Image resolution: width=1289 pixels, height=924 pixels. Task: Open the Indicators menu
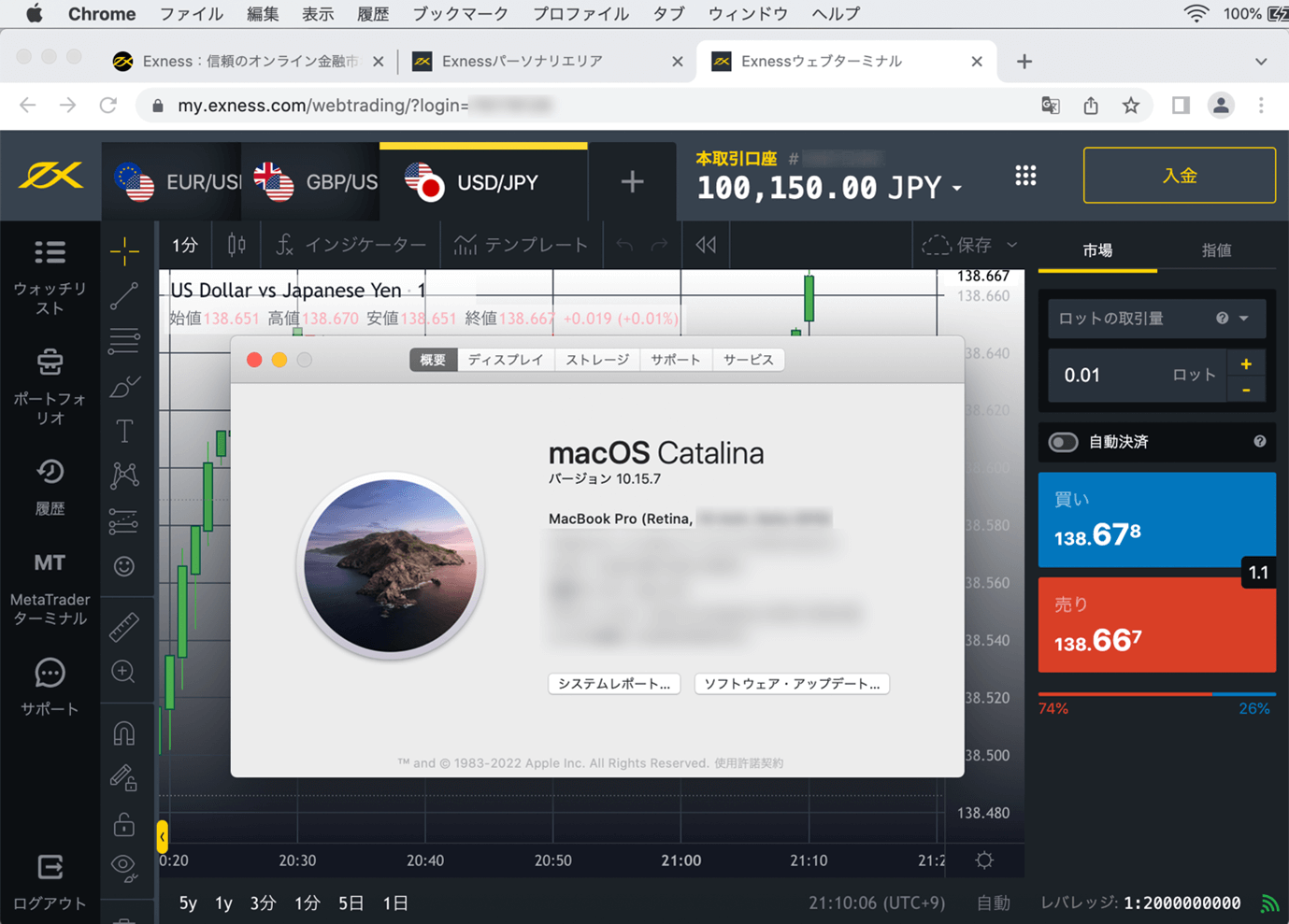(351, 245)
